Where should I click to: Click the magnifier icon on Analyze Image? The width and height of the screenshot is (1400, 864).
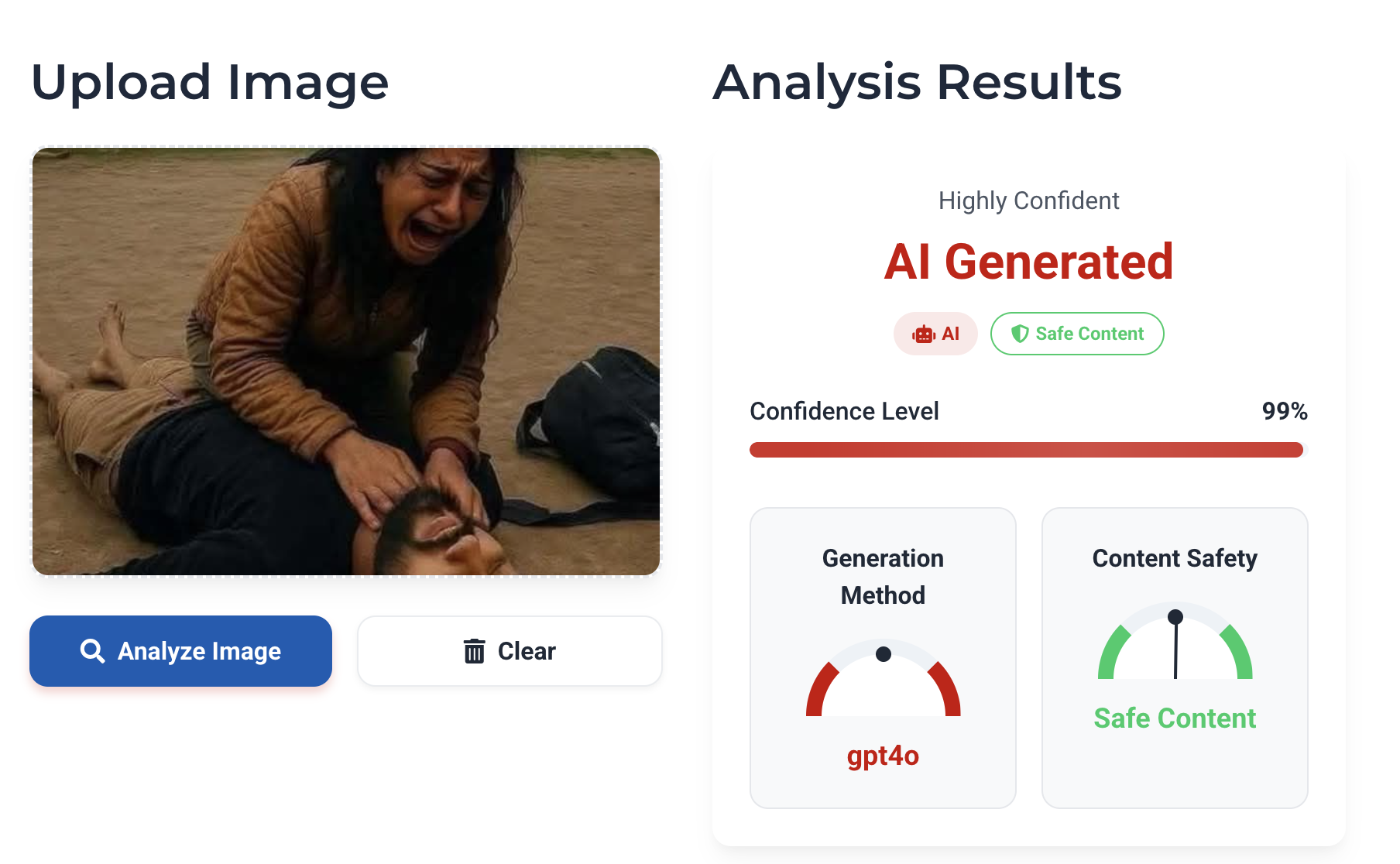tap(92, 651)
